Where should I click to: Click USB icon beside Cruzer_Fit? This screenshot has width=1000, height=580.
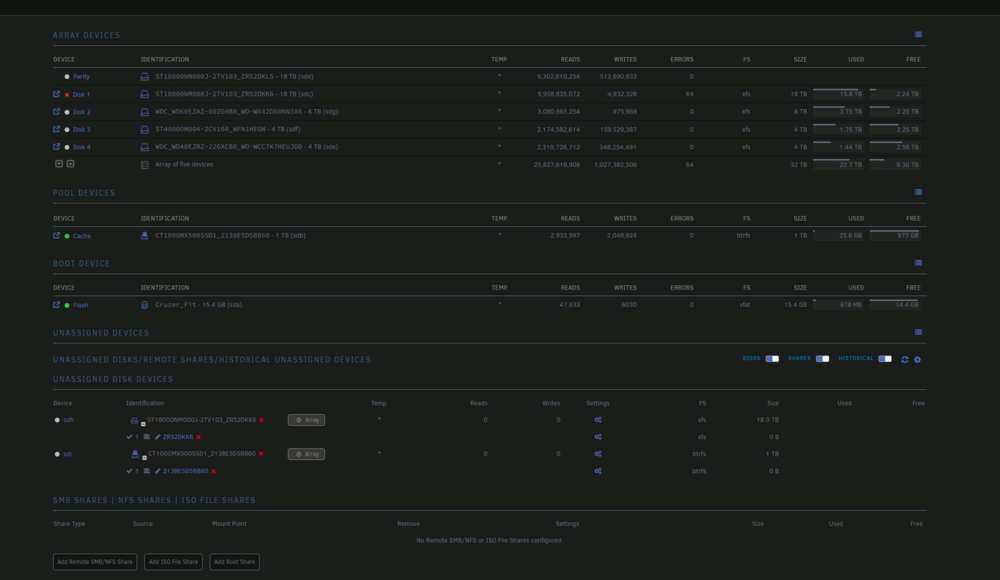145,305
